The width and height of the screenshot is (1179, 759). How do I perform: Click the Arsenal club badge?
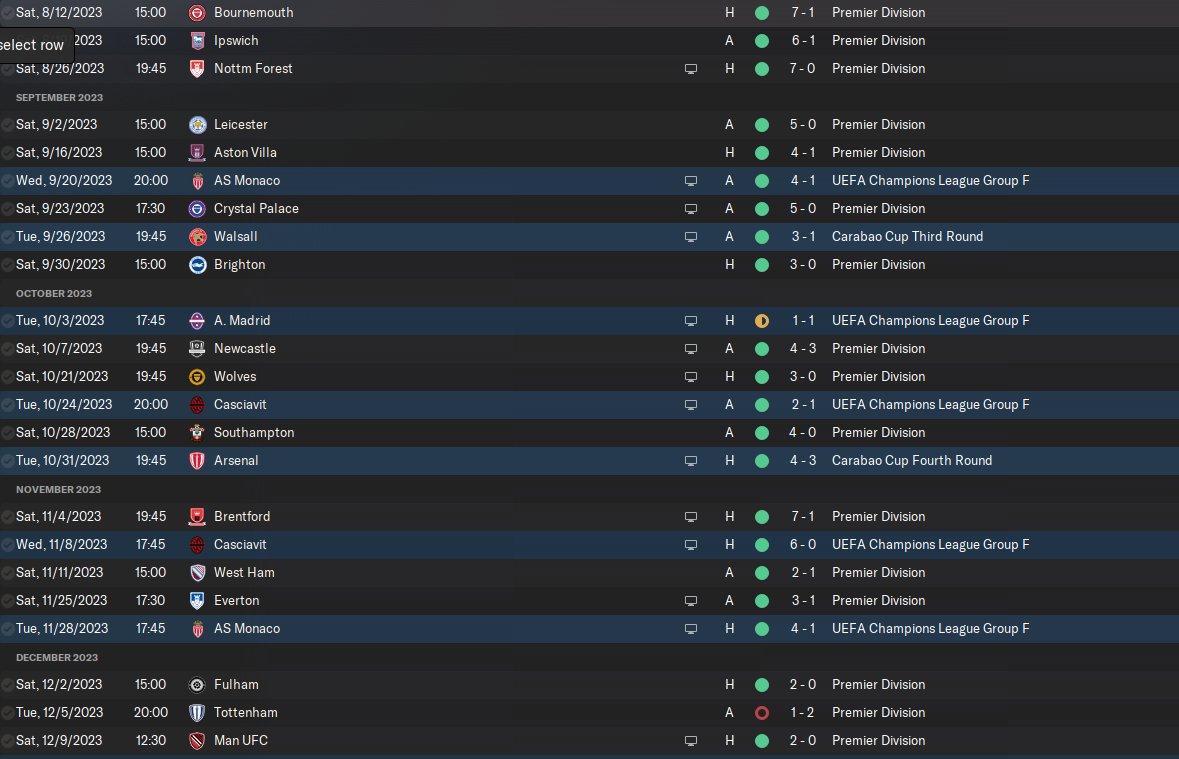point(197,461)
